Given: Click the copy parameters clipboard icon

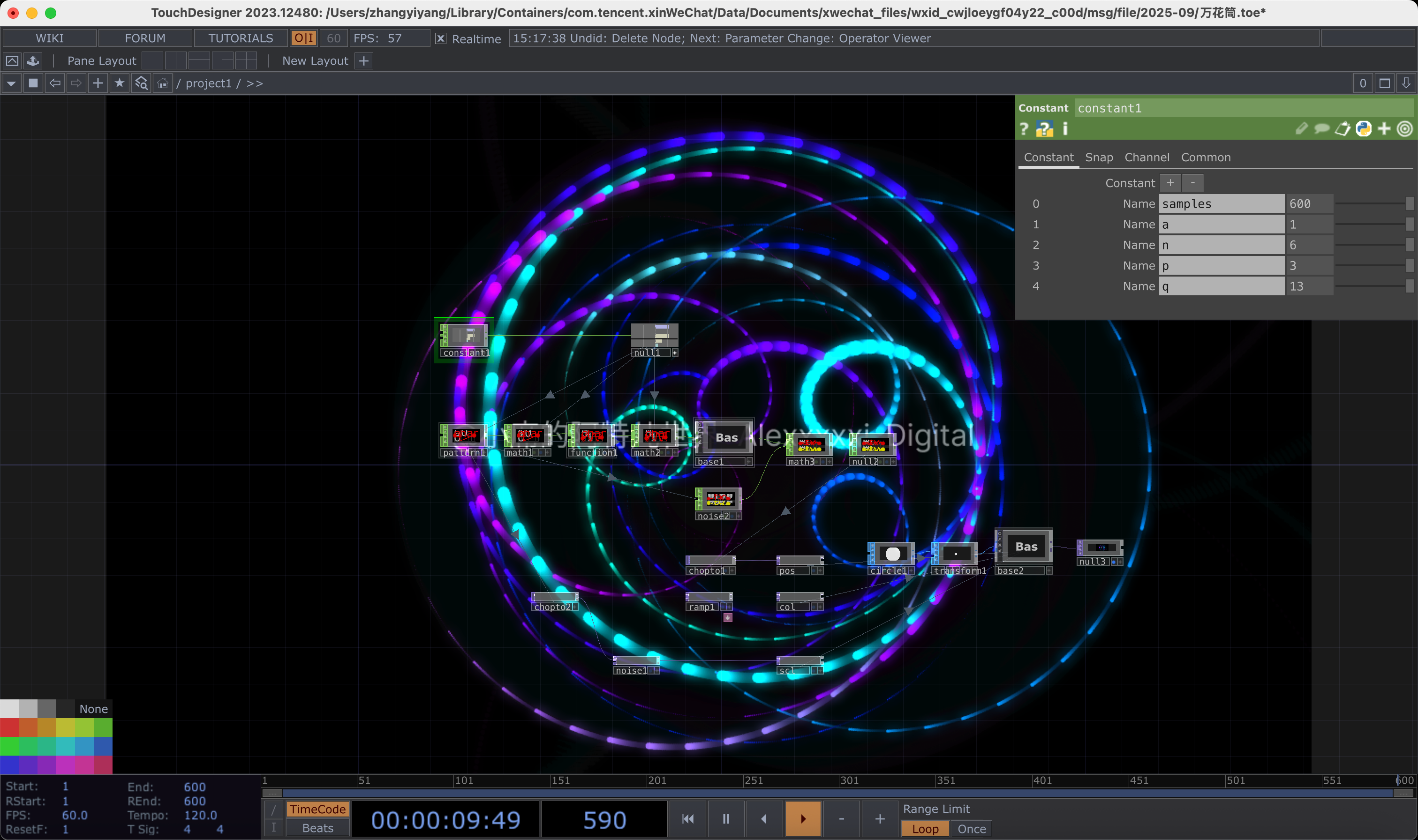Looking at the screenshot, I should click(1342, 128).
